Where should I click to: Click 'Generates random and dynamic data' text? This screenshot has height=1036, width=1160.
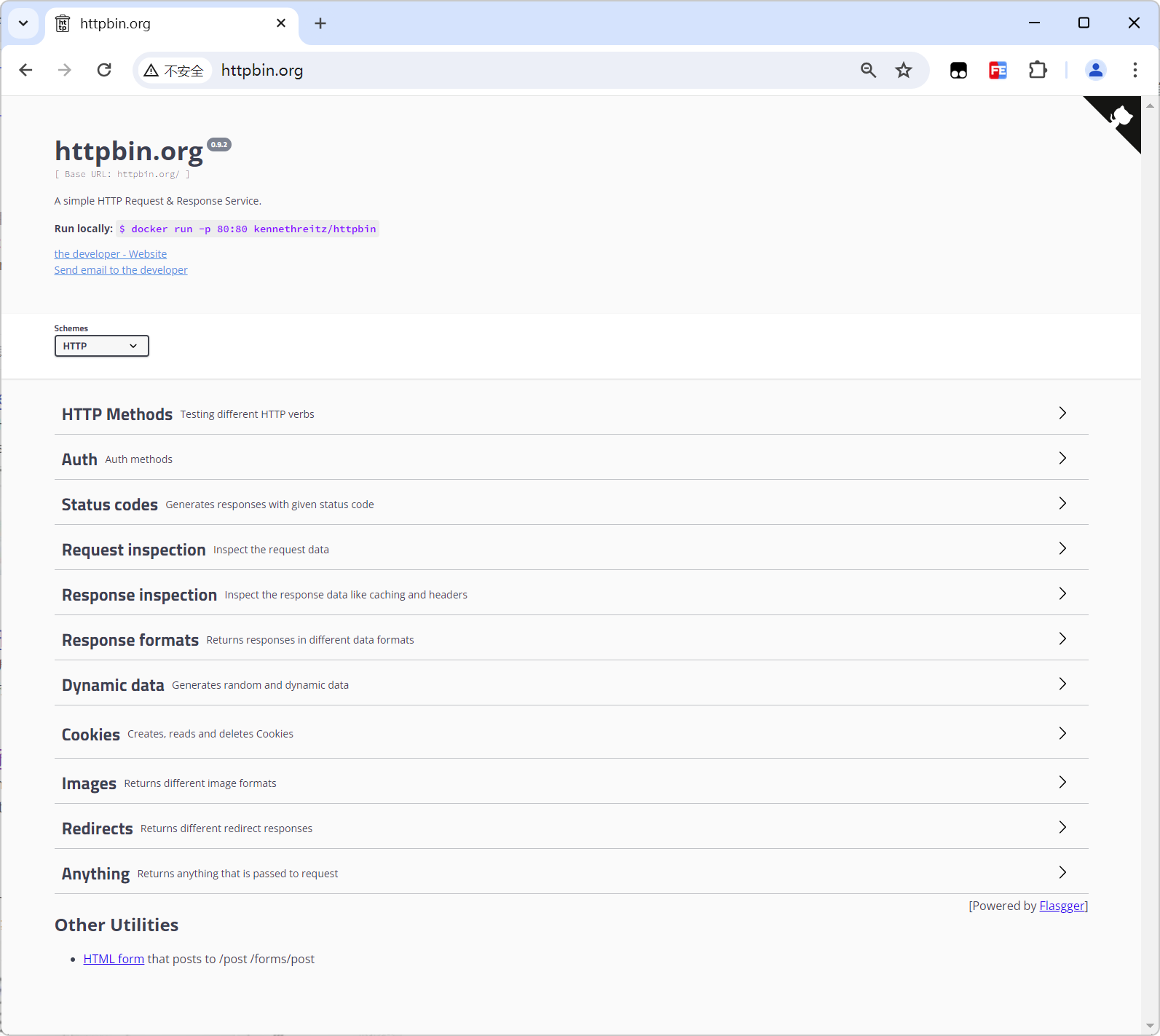(261, 685)
